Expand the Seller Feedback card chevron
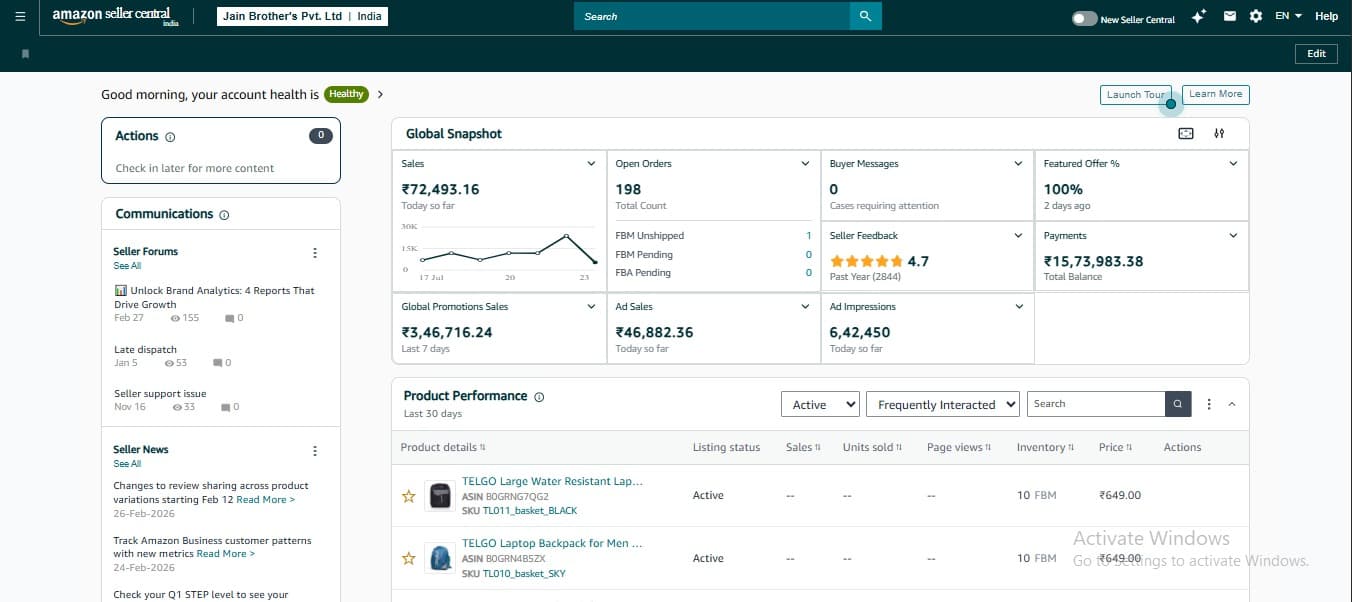Viewport: 1352px width, 602px height. pos(1019,236)
